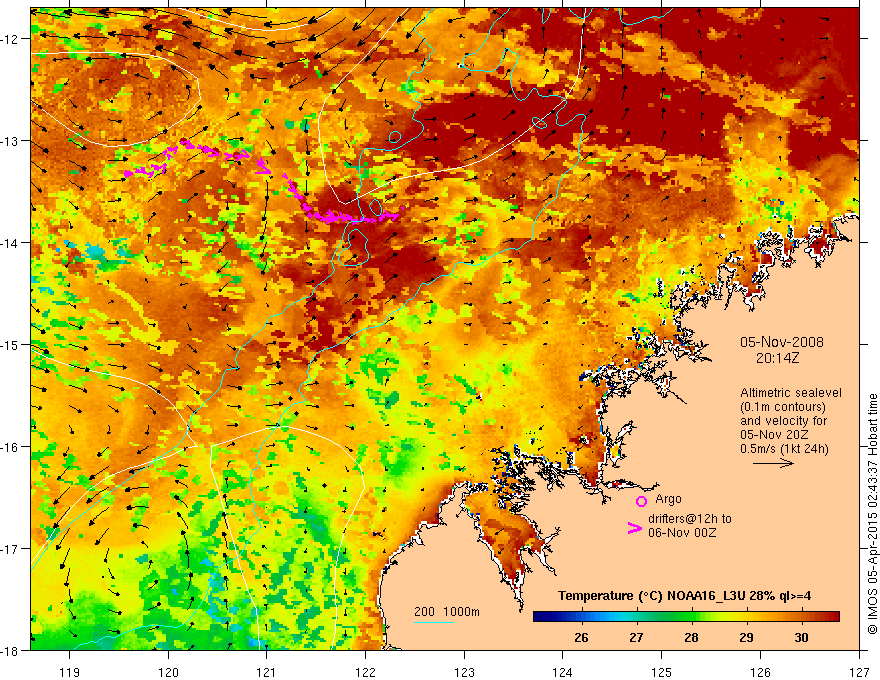Click the magenta Argo circle legend symbol
The height and width of the screenshot is (680, 880).
pyautogui.click(x=641, y=501)
